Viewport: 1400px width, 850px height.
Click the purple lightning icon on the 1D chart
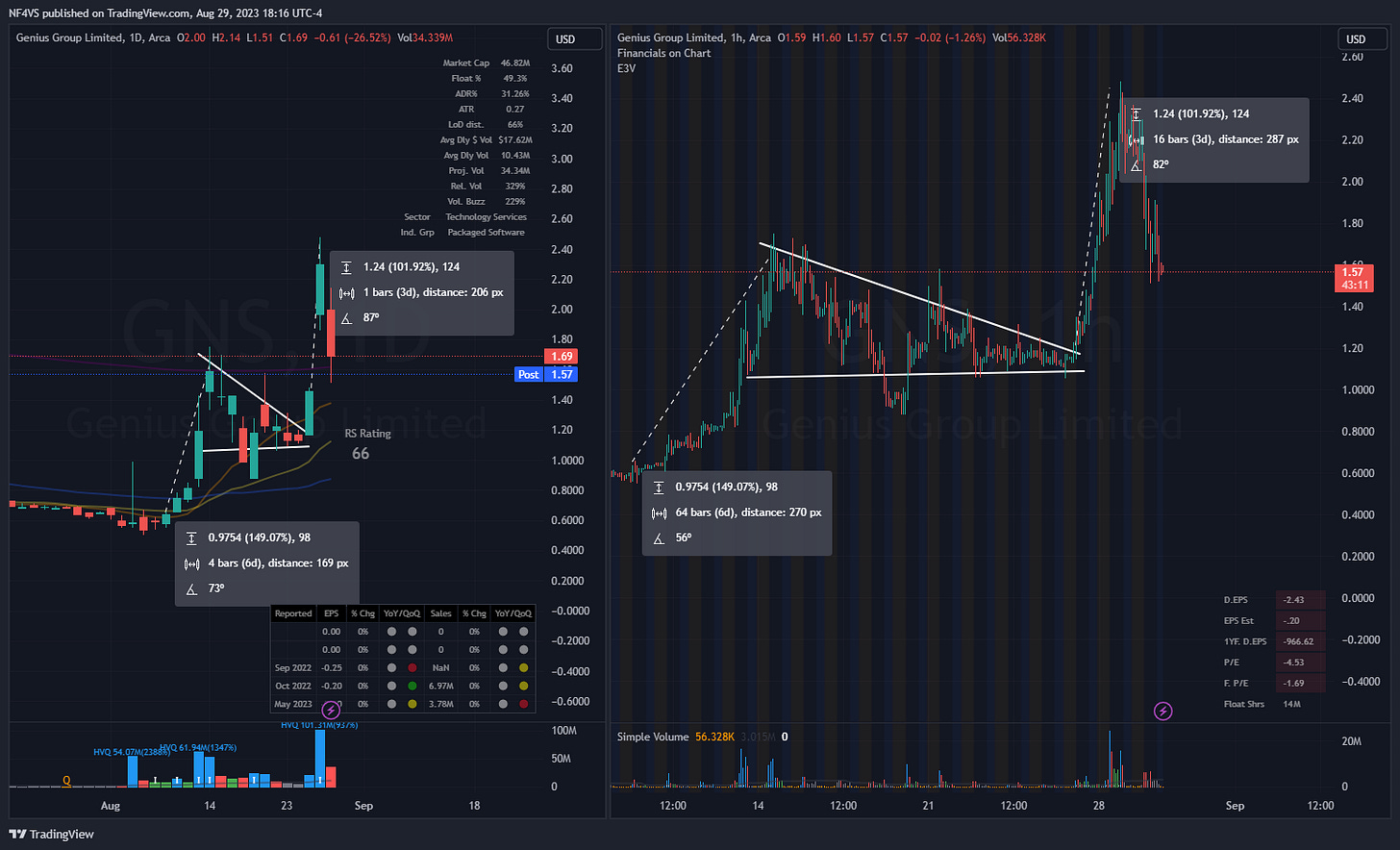pyautogui.click(x=331, y=711)
